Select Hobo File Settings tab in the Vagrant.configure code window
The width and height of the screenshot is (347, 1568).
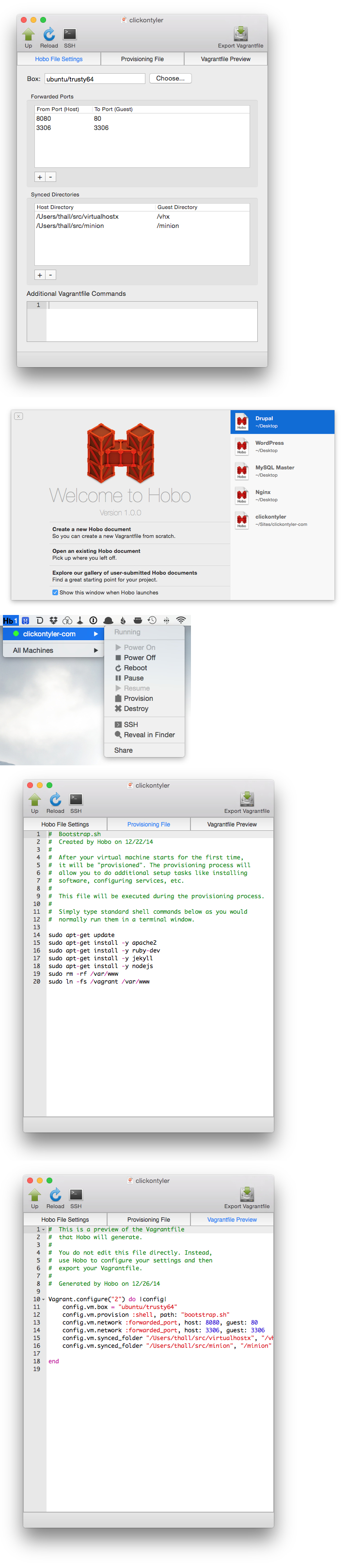(x=65, y=1219)
